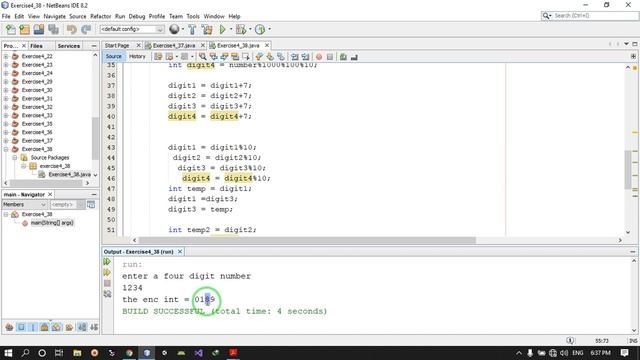This screenshot has height=360, width=640.
Task: Click the Stop Macro Recording icon in the editor toolbar
Action: point(330,57)
